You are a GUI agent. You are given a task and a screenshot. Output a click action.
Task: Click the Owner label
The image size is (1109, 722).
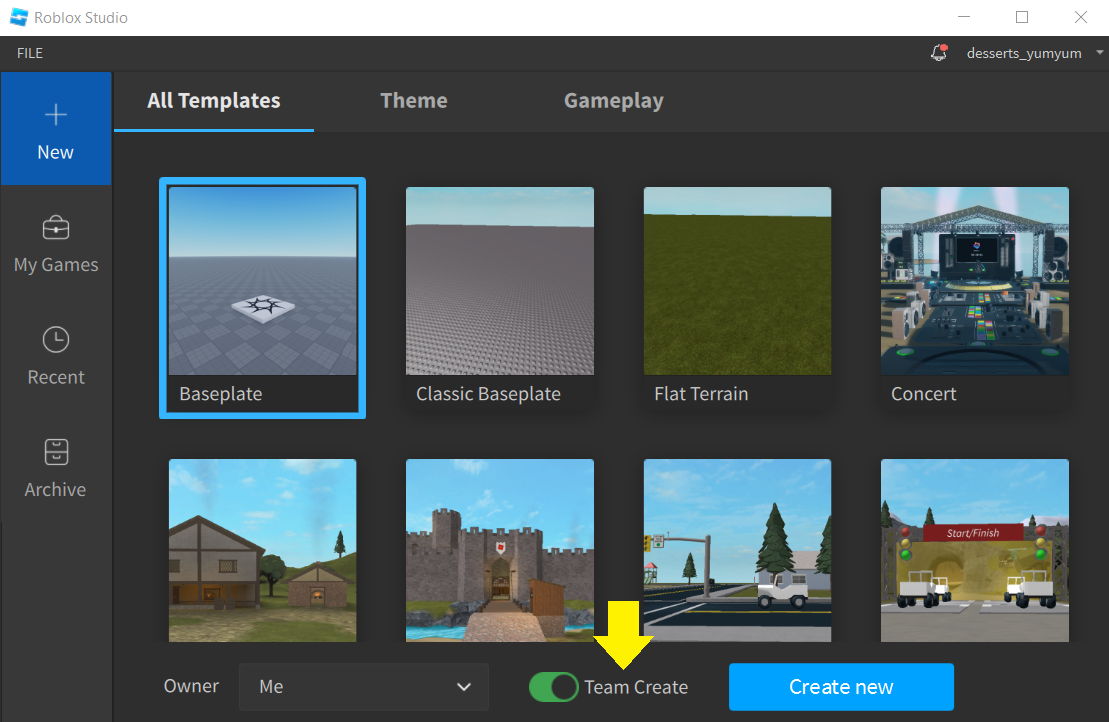191,686
